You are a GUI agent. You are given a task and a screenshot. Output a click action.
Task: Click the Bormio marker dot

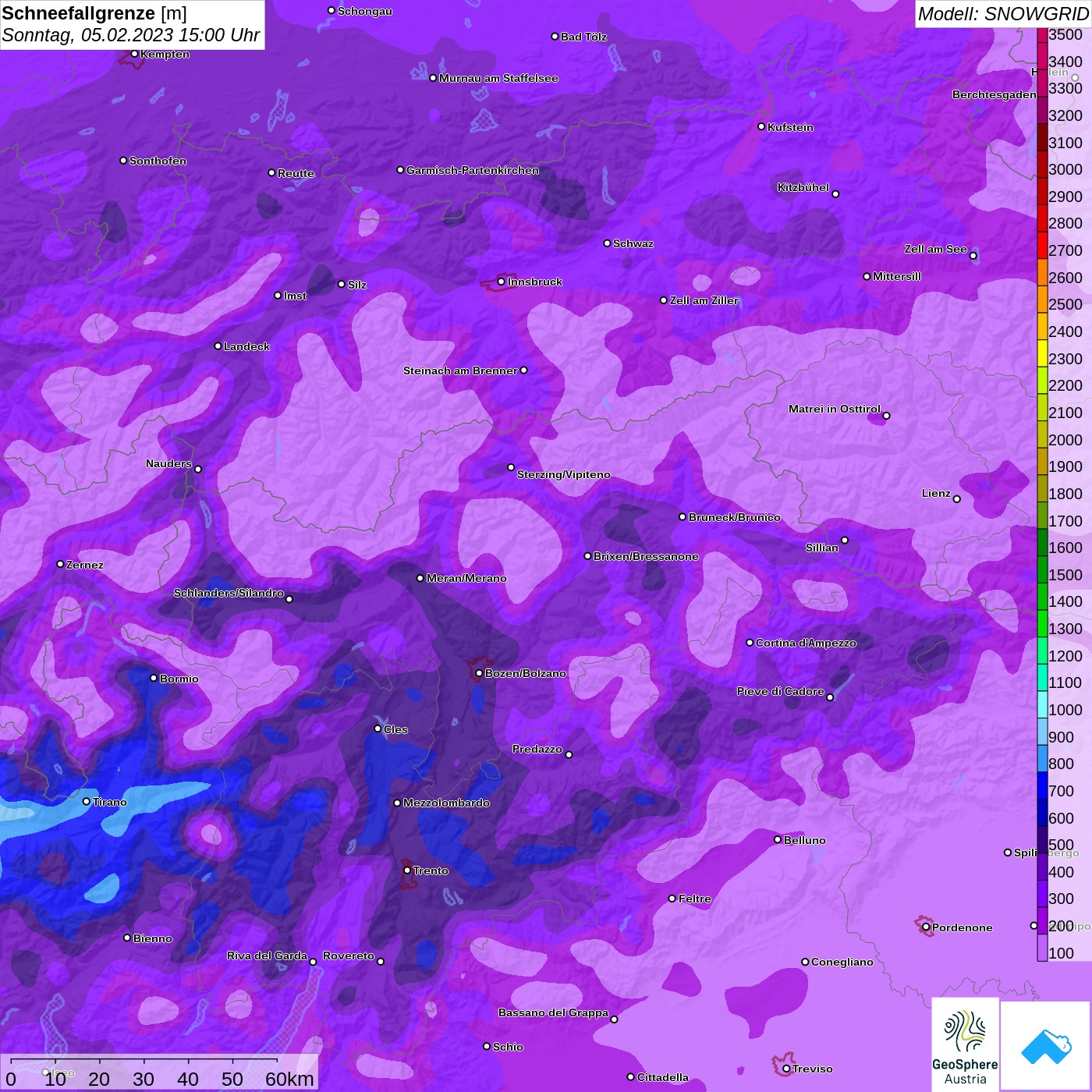(x=154, y=678)
